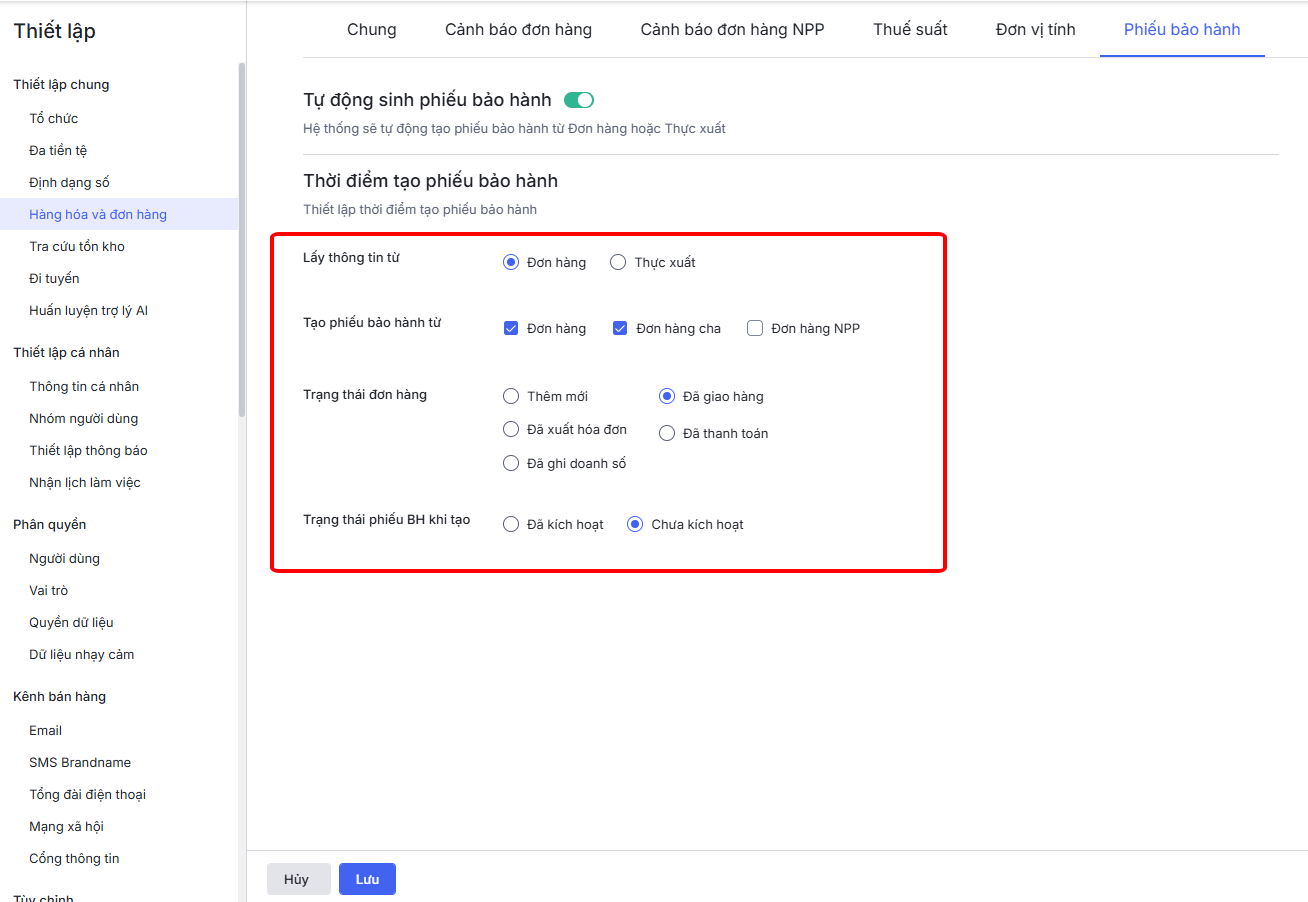This screenshot has height=902, width=1308.
Task: Open Huấn luyện trợ lý AI settings
Action: click(88, 310)
